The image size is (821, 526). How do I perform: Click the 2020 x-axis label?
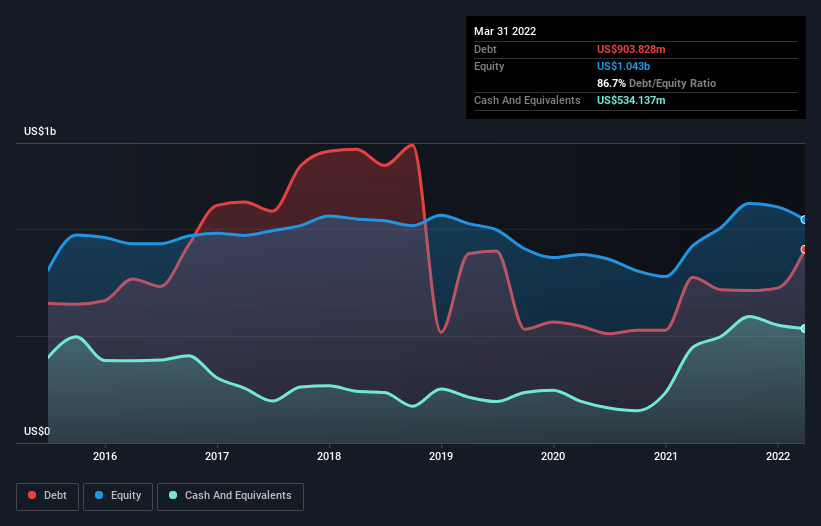pos(553,456)
